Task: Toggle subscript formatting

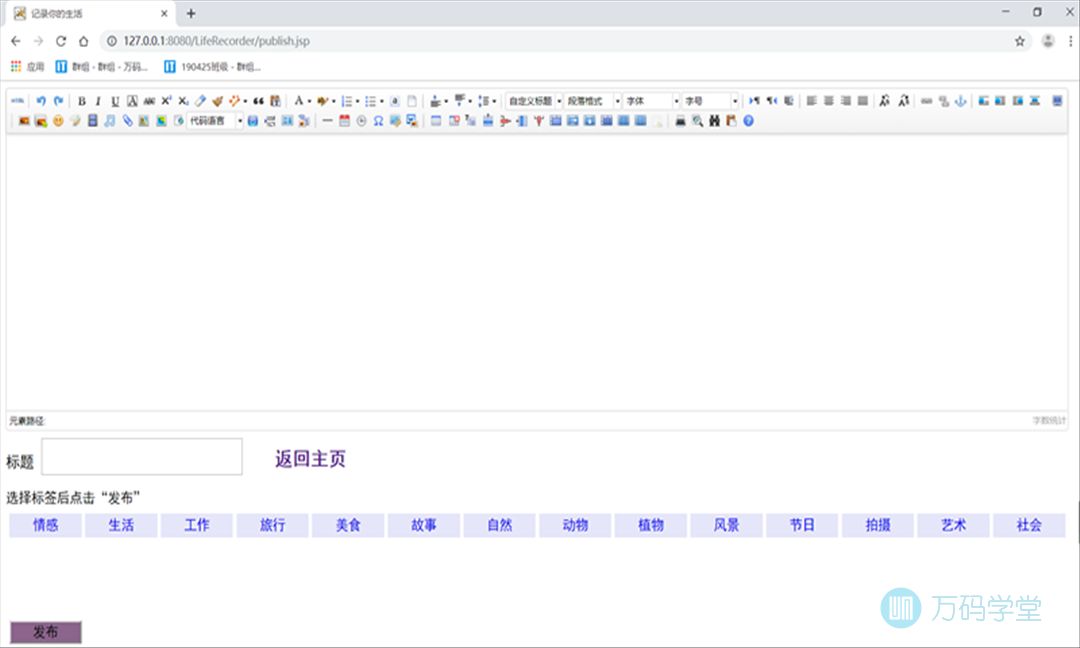Action: click(x=183, y=101)
